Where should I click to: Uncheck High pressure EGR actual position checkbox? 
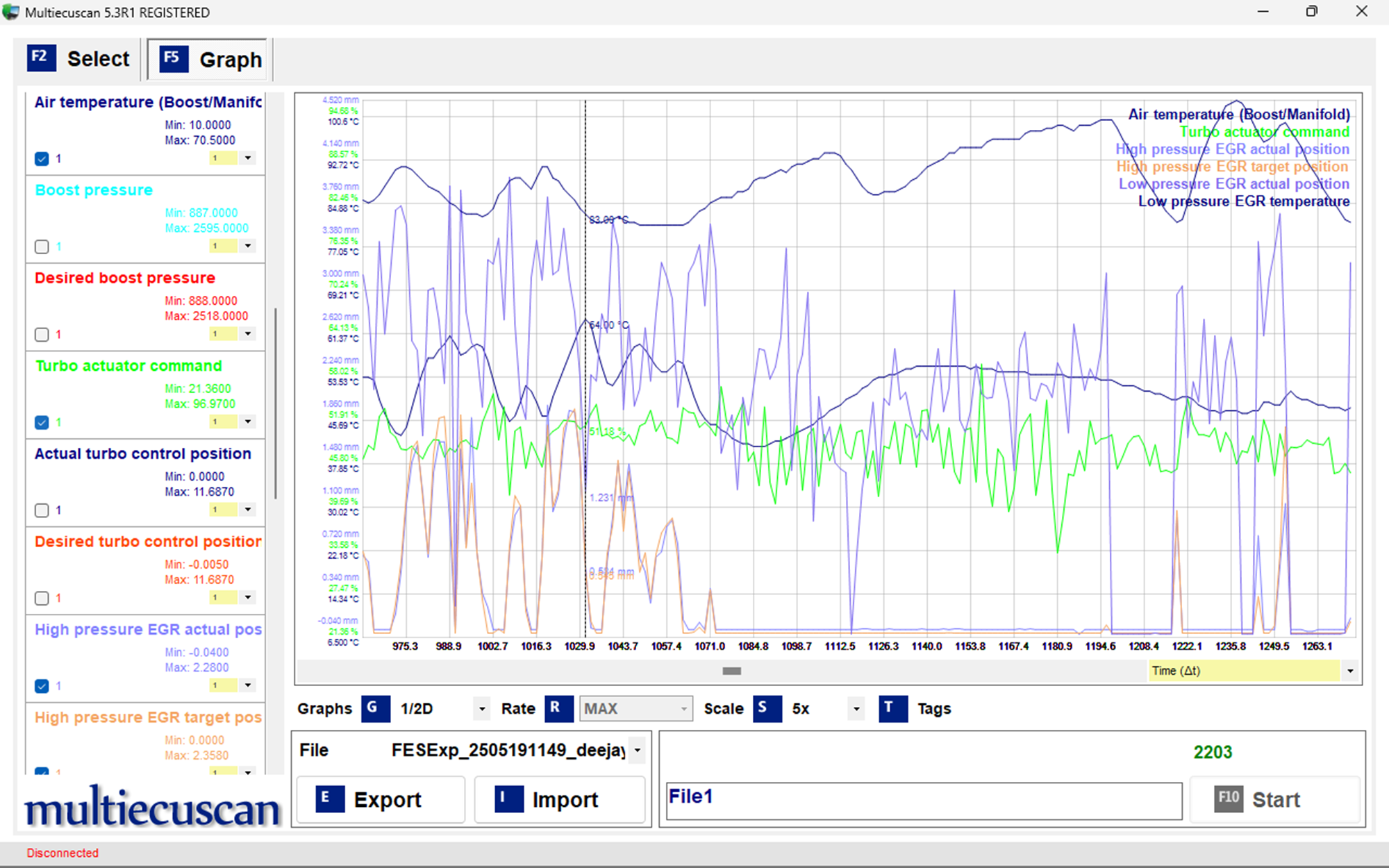click(x=42, y=686)
